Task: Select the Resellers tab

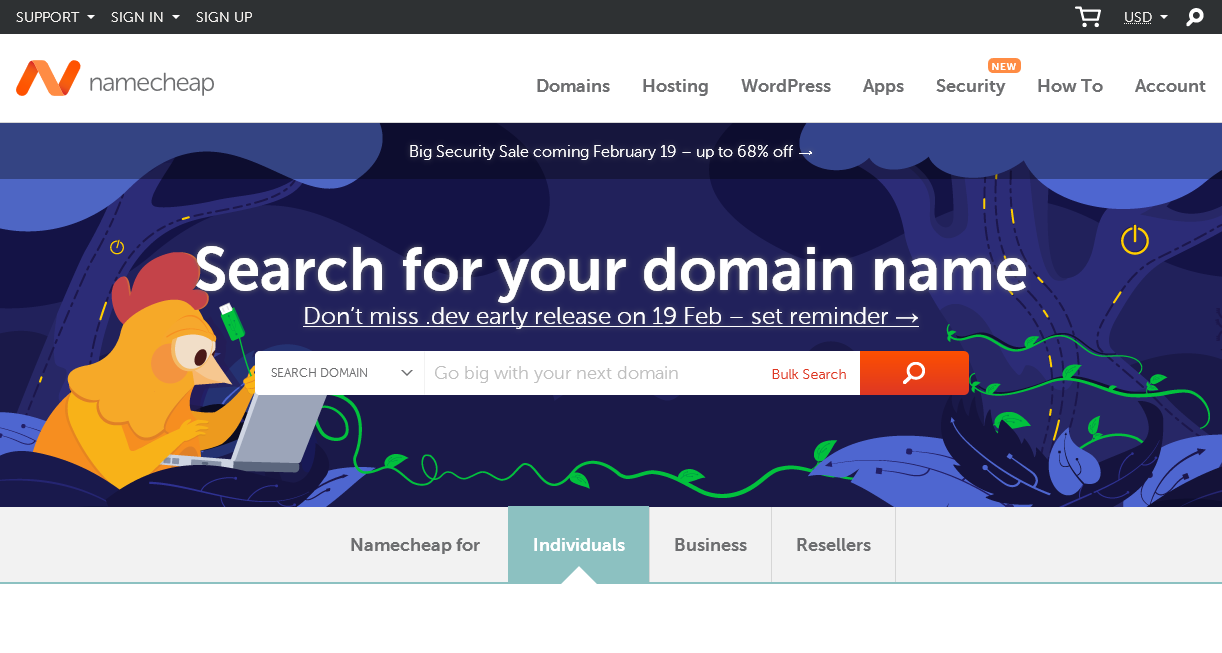Action: point(833,545)
